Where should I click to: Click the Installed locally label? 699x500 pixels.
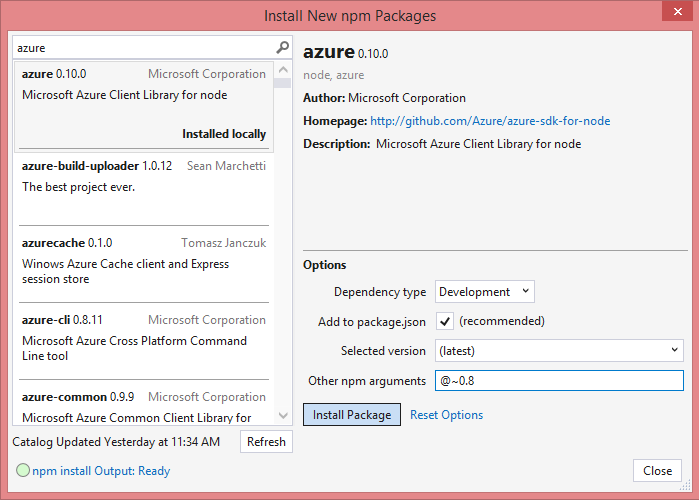(x=224, y=134)
